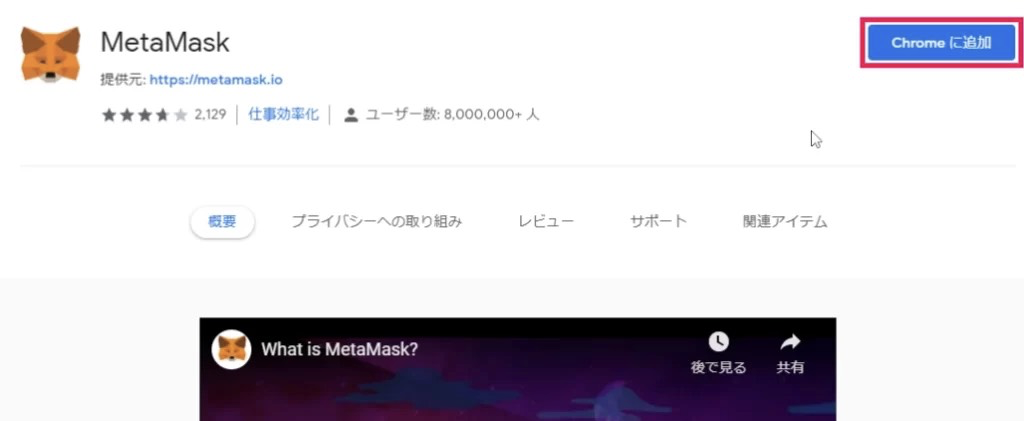Click the 後で見る clock icon
The height and width of the screenshot is (421, 1024).
pyautogui.click(x=718, y=341)
